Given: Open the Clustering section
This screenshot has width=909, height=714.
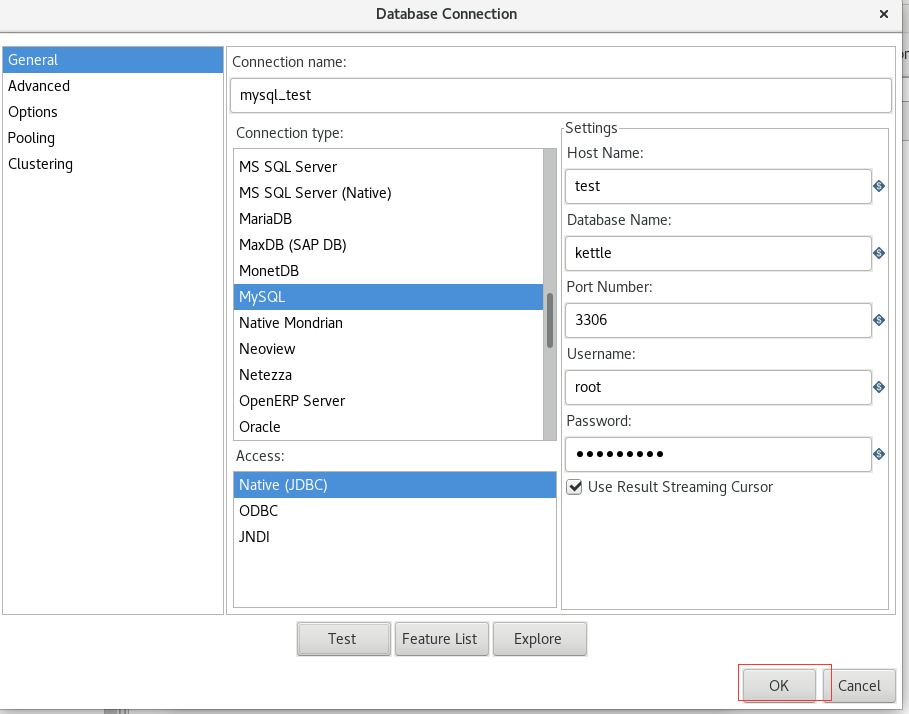Looking at the screenshot, I should (113, 164).
